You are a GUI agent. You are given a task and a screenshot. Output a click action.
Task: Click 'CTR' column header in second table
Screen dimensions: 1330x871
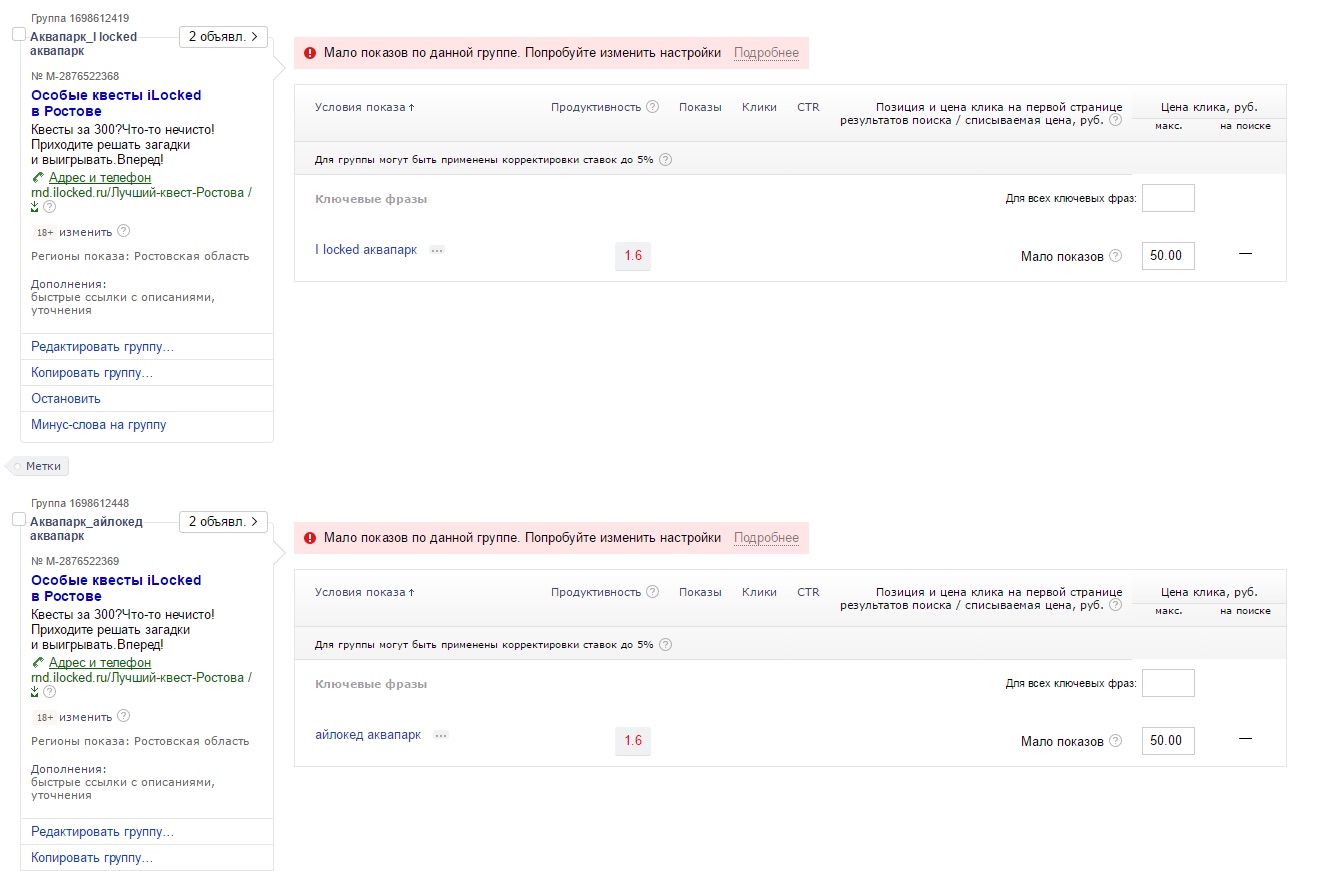pyautogui.click(x=808, y=592)
